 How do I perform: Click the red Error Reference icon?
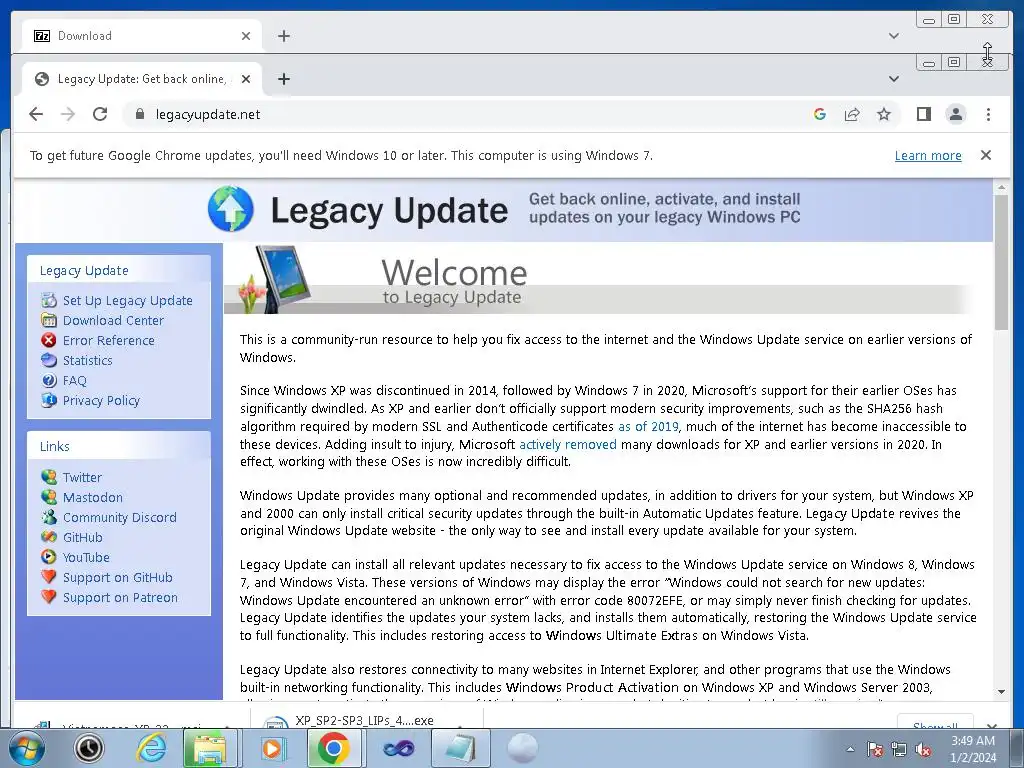(x=49, y=340)
